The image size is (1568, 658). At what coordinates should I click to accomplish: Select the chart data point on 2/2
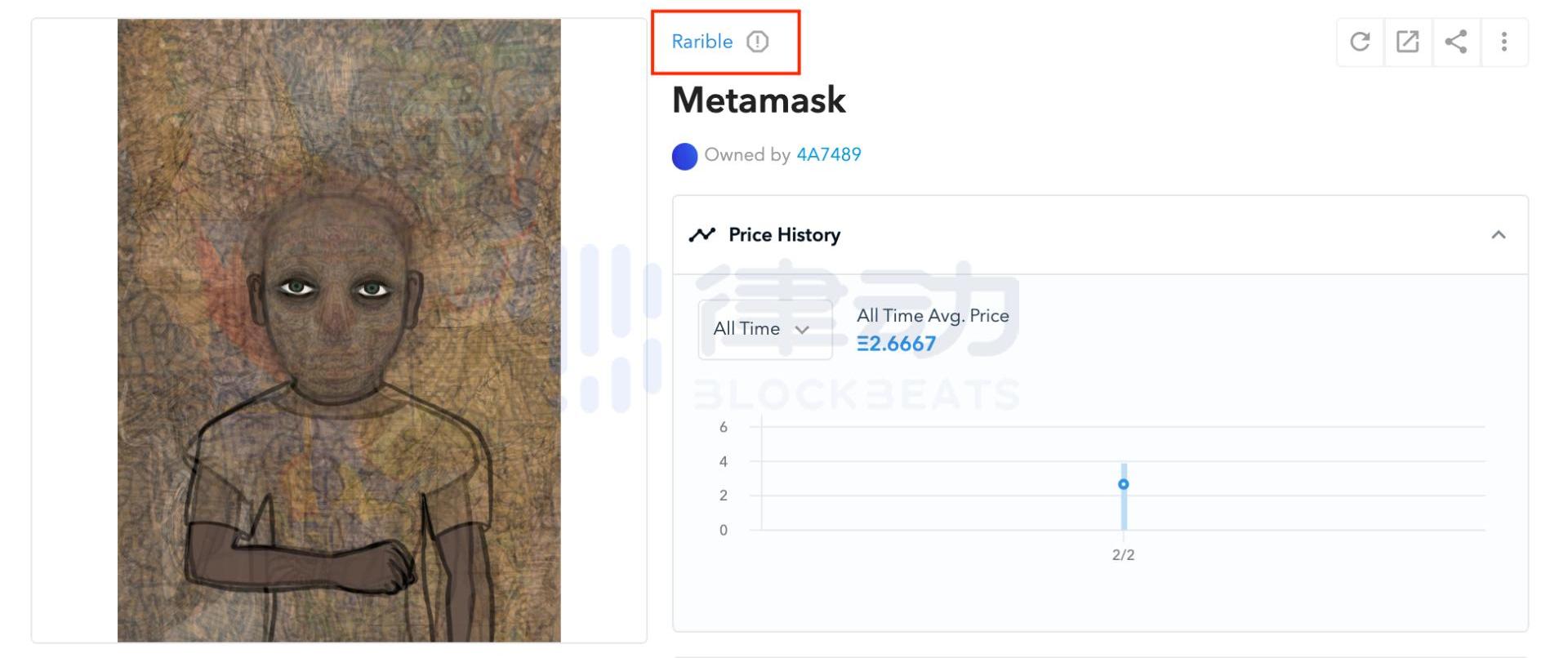(1124, 484)
